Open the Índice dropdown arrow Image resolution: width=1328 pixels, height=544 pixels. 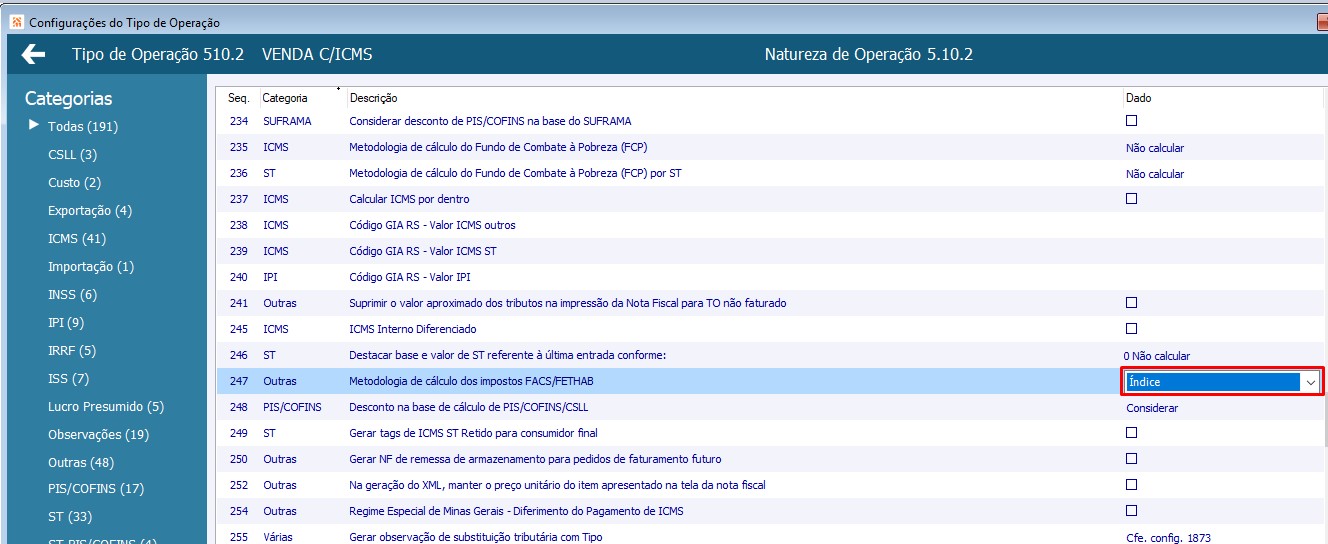pos(1310,382)
